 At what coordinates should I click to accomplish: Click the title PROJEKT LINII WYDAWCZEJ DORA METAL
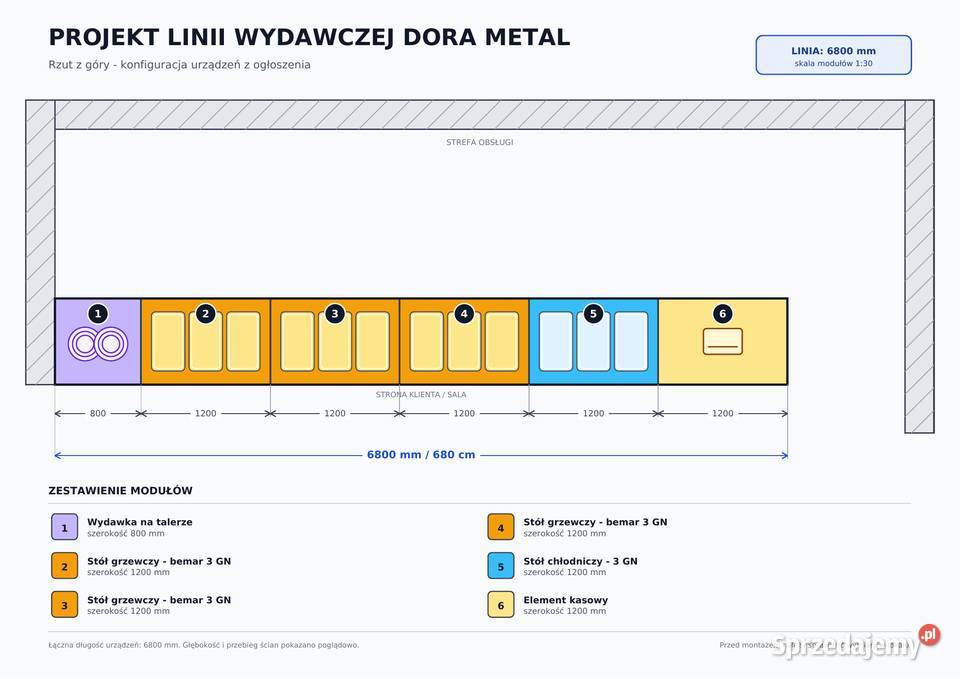[309, 37]
